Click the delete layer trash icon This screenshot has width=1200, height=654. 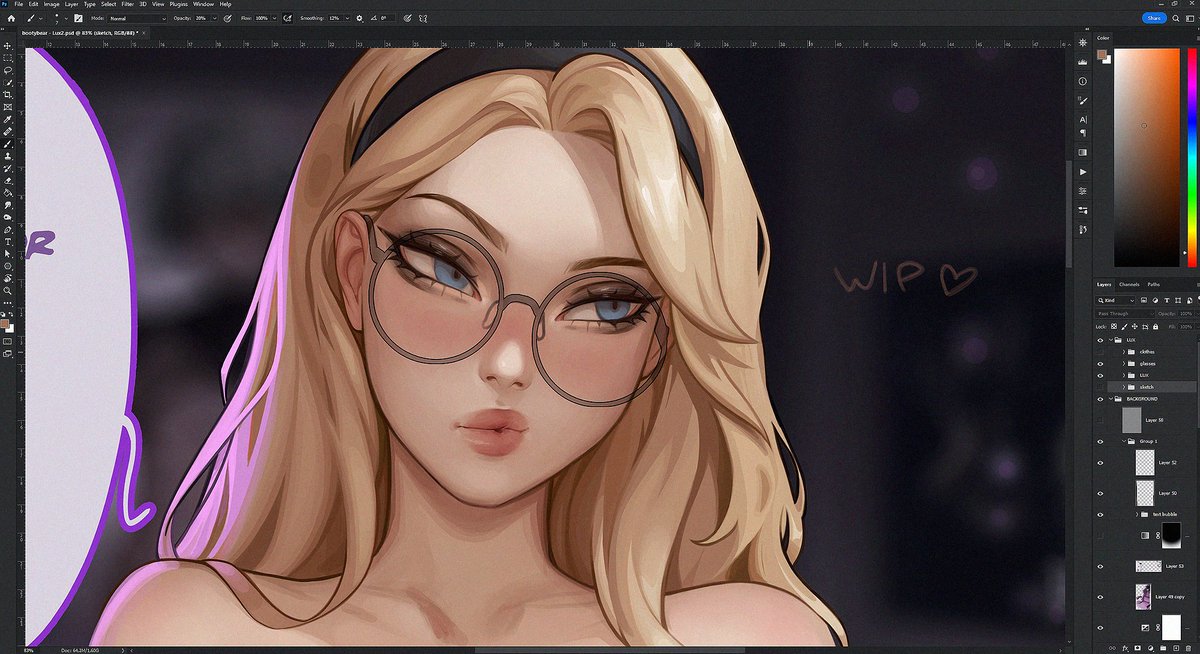[1190, 647]
